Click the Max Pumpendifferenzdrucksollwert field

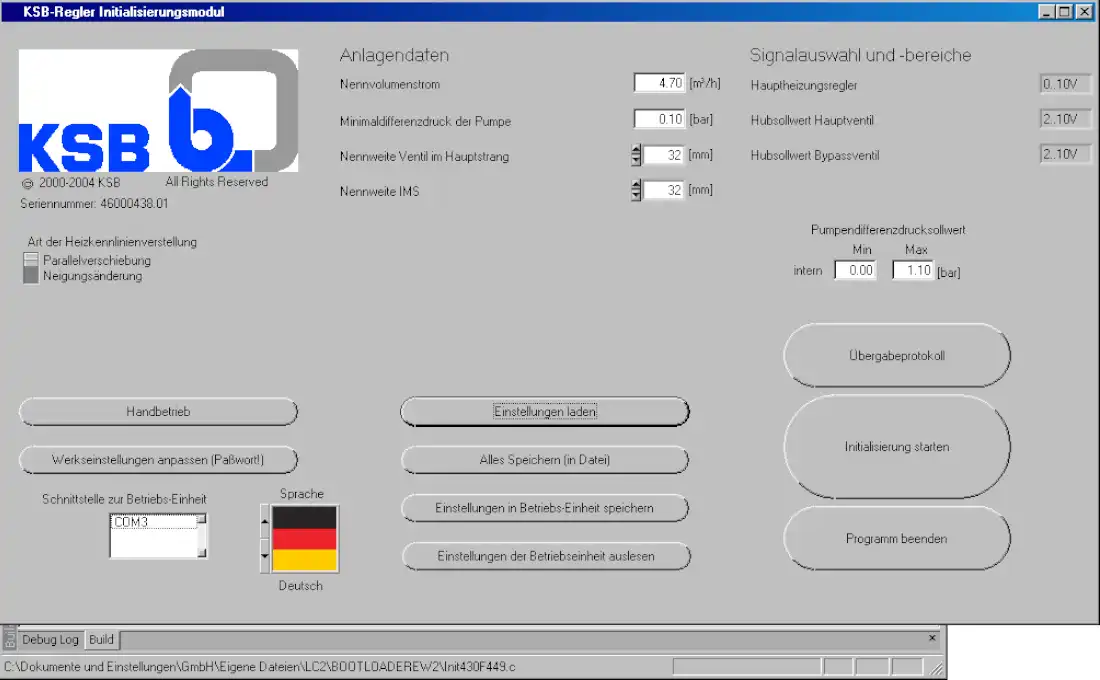912,270
